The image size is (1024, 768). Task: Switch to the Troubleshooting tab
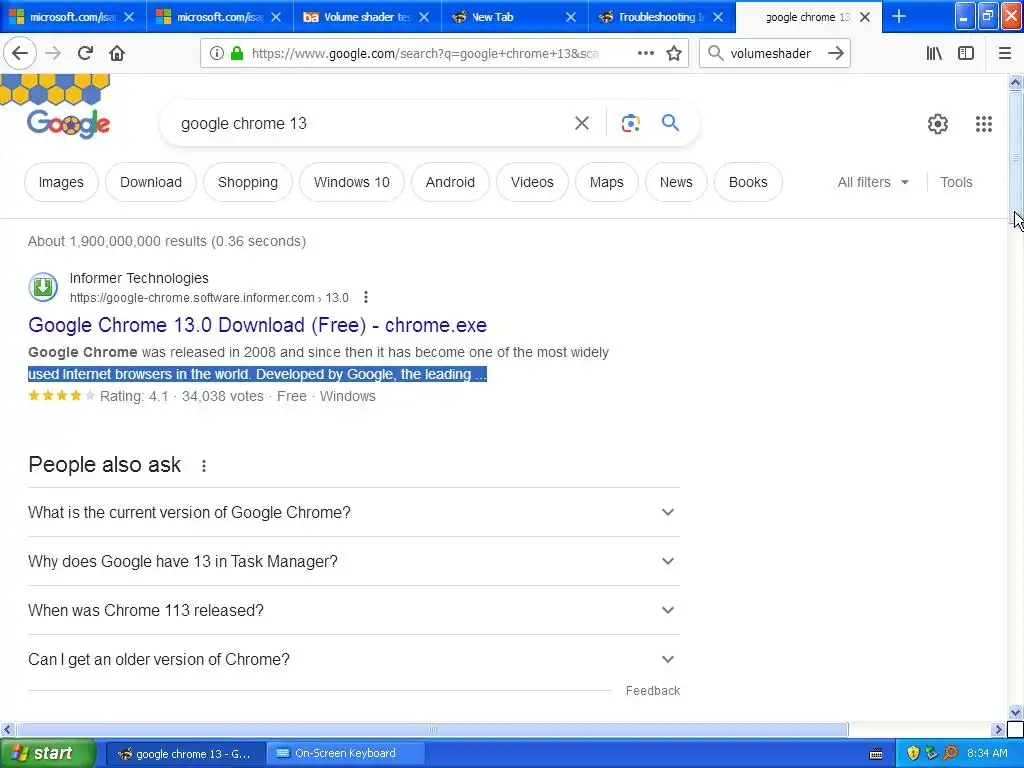coord(662,17)
